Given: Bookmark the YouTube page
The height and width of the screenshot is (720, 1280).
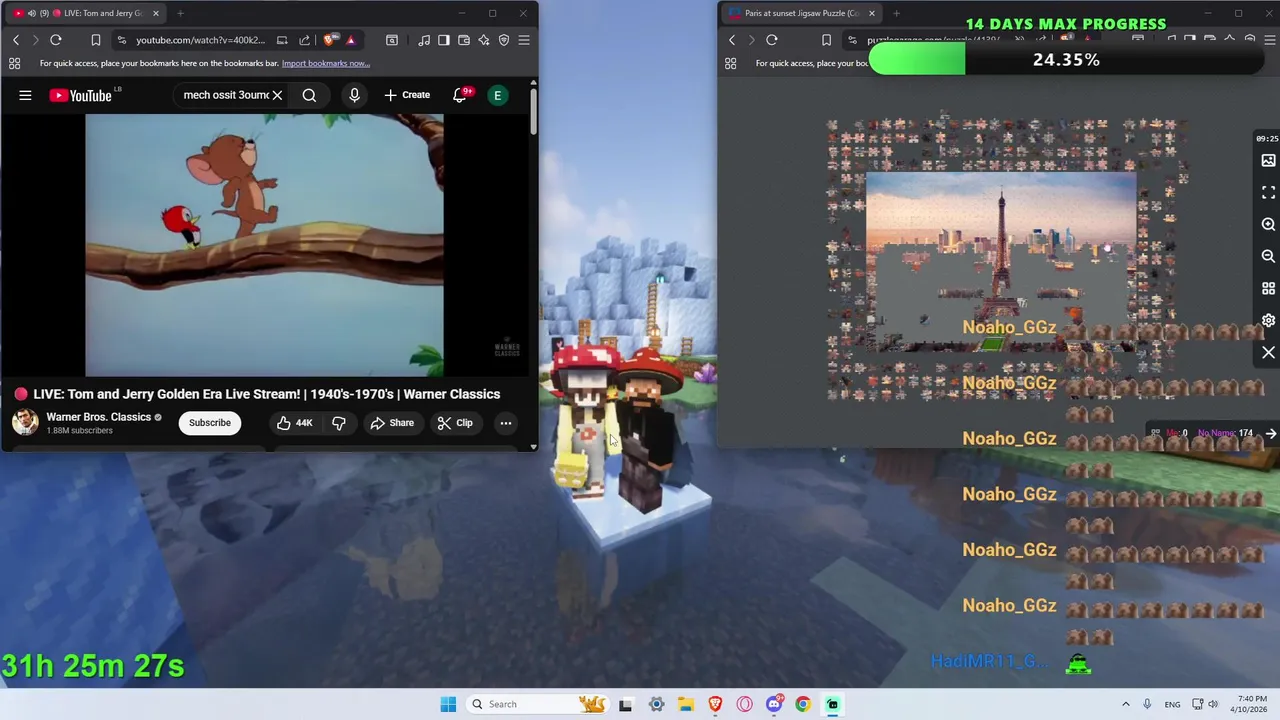Looking at the screenshot, I should (96, 40).
